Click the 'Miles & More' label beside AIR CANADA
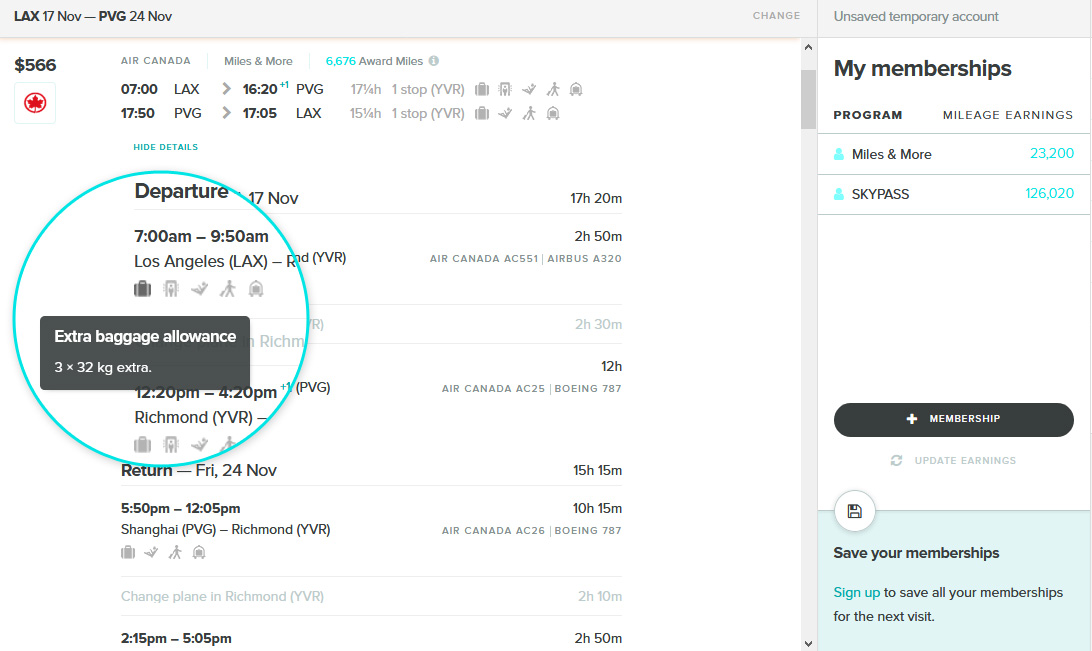Screen dimensions: 1092x651 pos(258,61)
